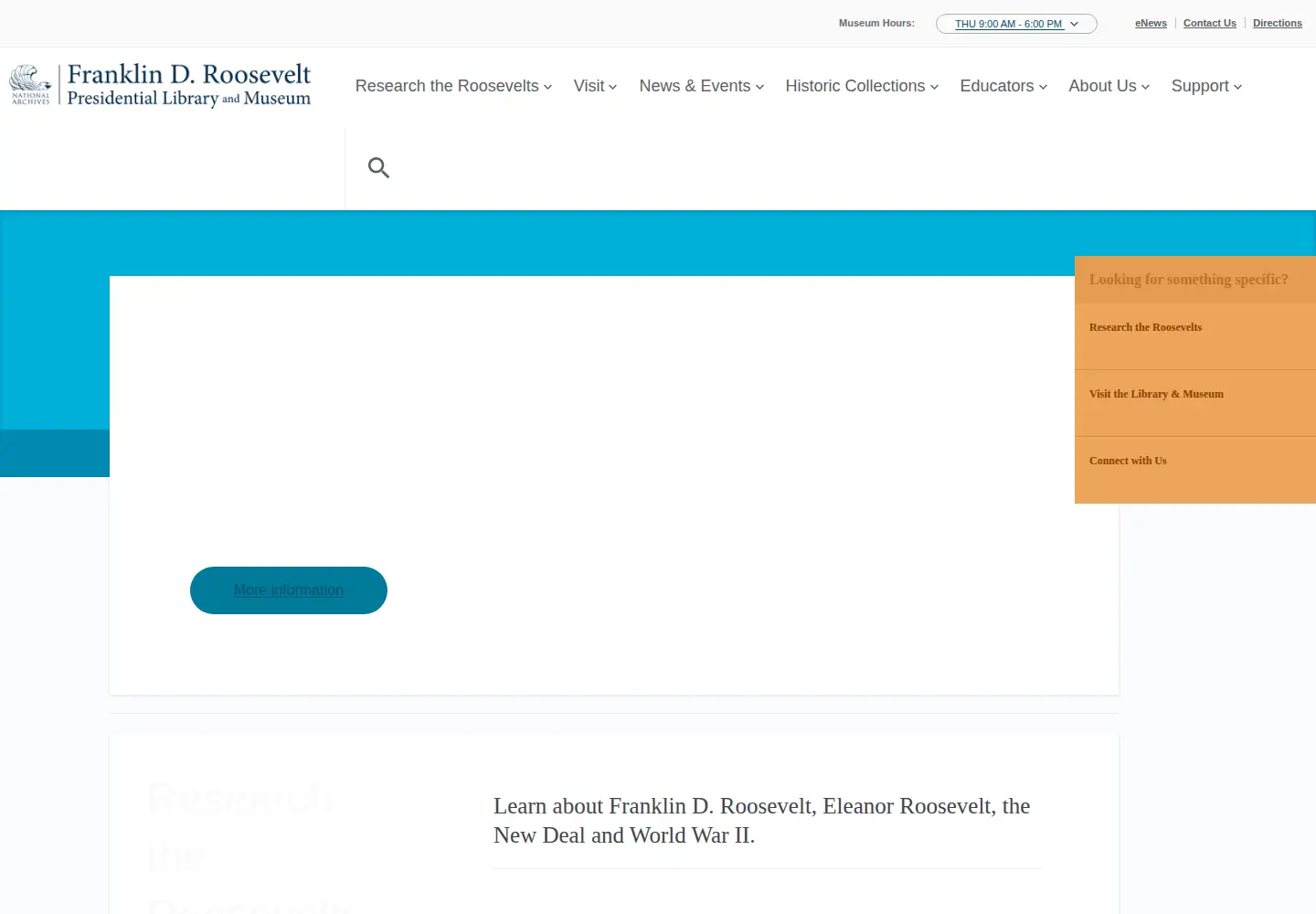1316x914 pixels.
Task: Click the Museum Hours label
Action: coord(876,23)
